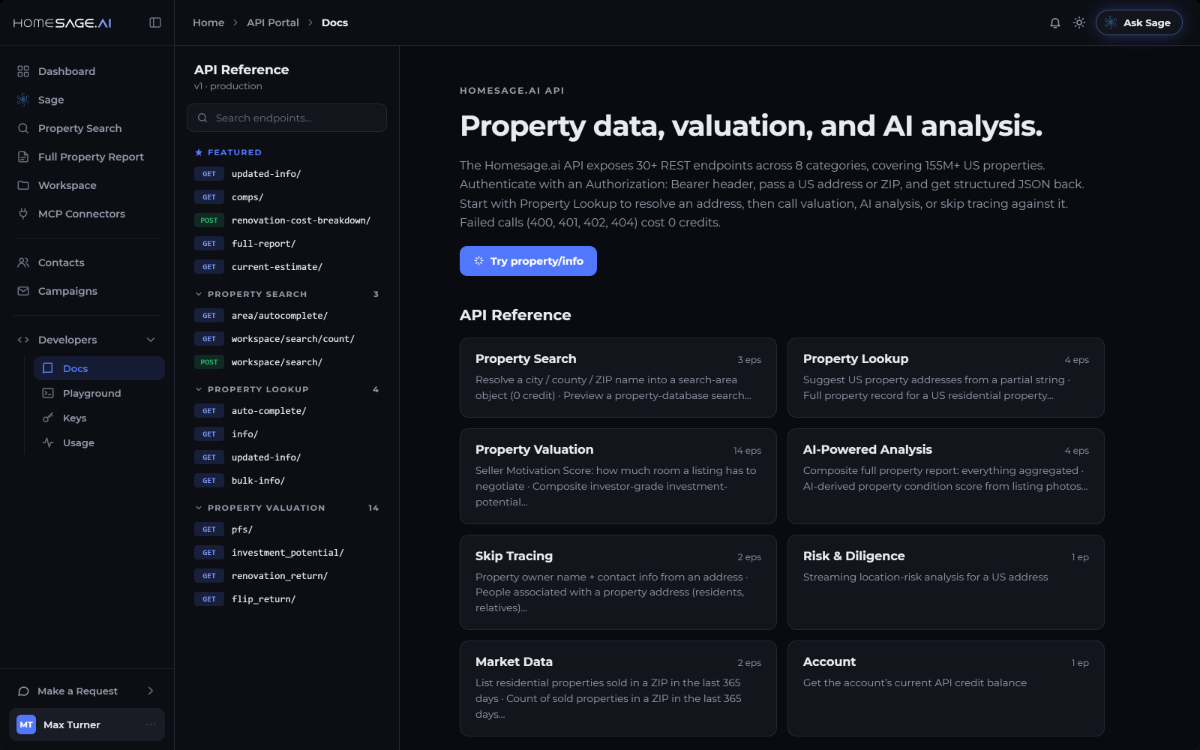Open the GET flip_return/ endpoint
The height and width of the screenshot is (750, 1200).
click(287, 599)
